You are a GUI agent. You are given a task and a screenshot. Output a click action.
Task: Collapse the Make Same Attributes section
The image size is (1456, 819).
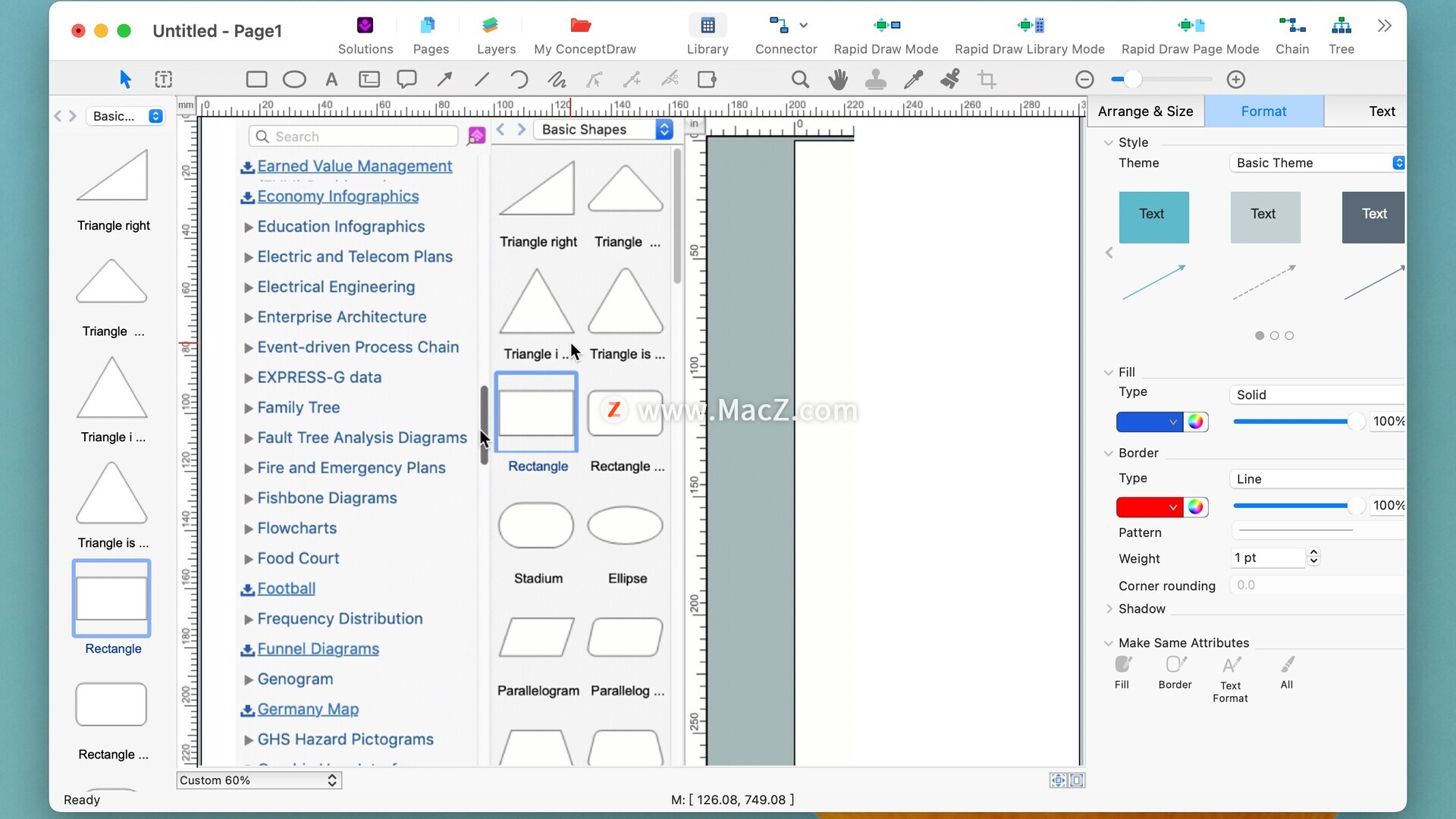[1109, 643]
